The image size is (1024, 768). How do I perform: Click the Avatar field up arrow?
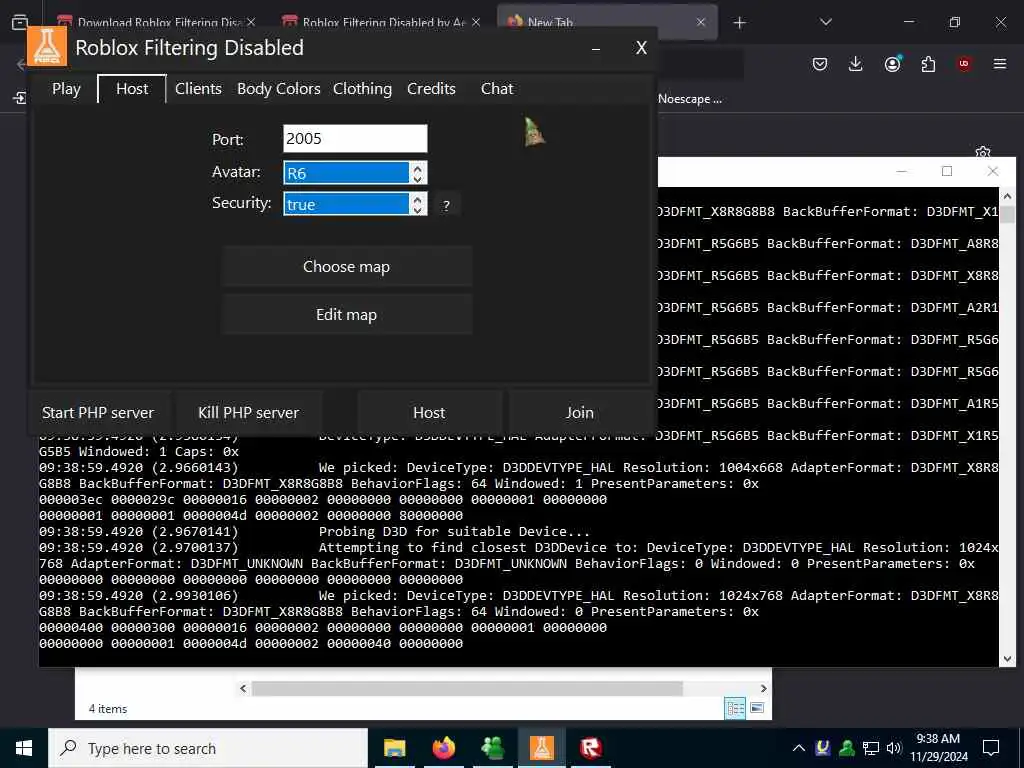(x=418, y=167)
